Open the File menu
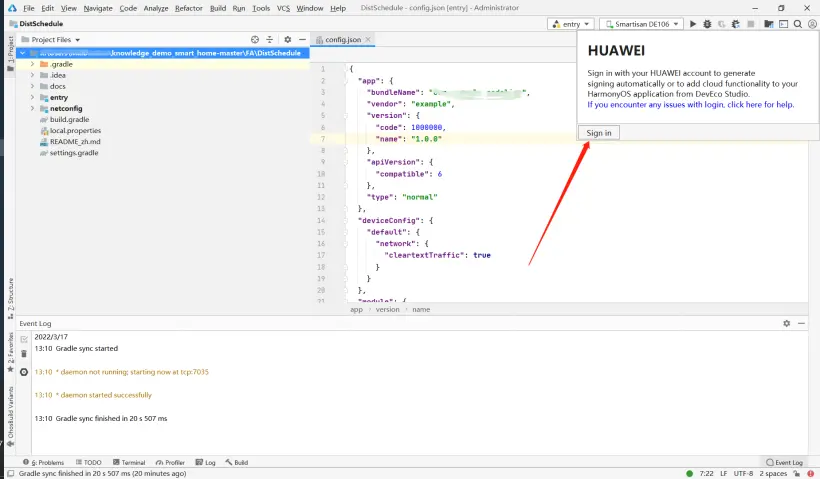 click(29, 8)
